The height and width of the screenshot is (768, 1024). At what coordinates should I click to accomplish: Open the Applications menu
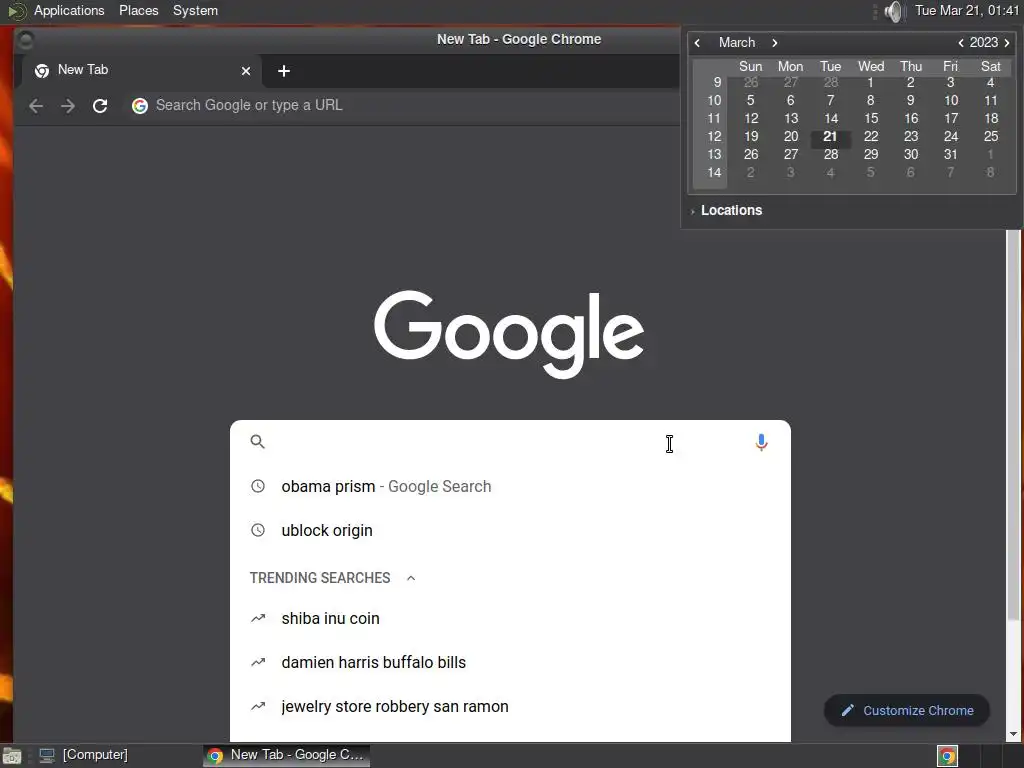click(x=69, y=10)
